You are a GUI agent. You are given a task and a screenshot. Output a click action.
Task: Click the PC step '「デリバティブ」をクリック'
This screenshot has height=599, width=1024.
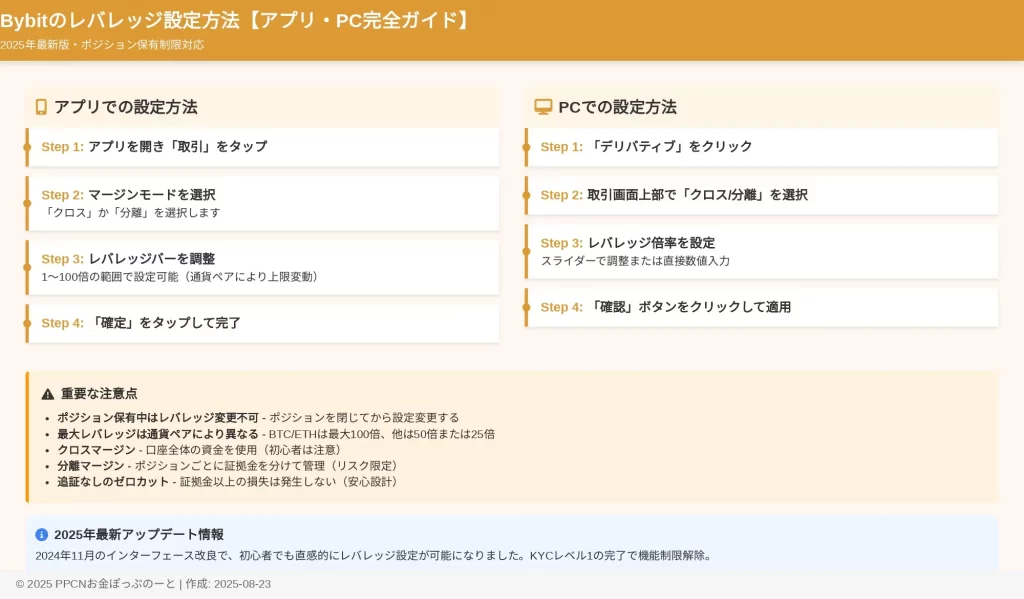pos(669,146)
